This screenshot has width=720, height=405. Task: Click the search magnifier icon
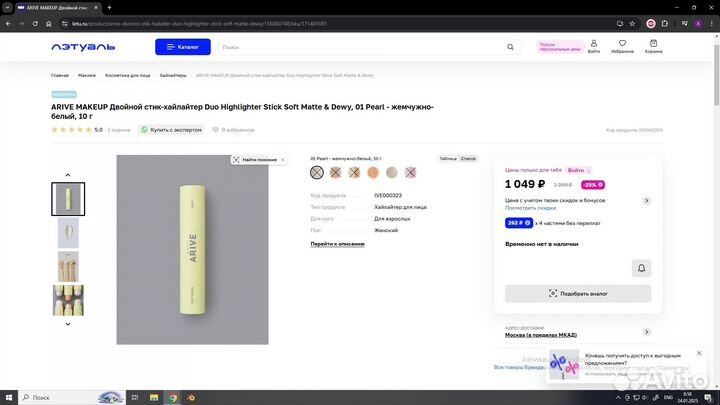click(x=510, y=47)
